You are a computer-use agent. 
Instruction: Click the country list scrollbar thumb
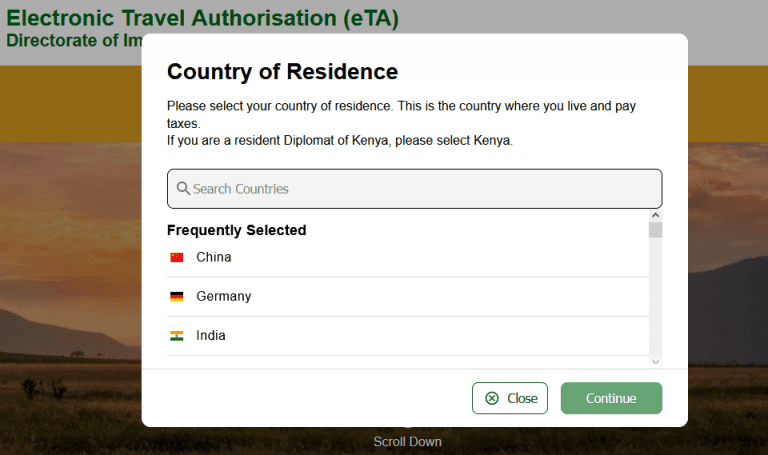655,230
